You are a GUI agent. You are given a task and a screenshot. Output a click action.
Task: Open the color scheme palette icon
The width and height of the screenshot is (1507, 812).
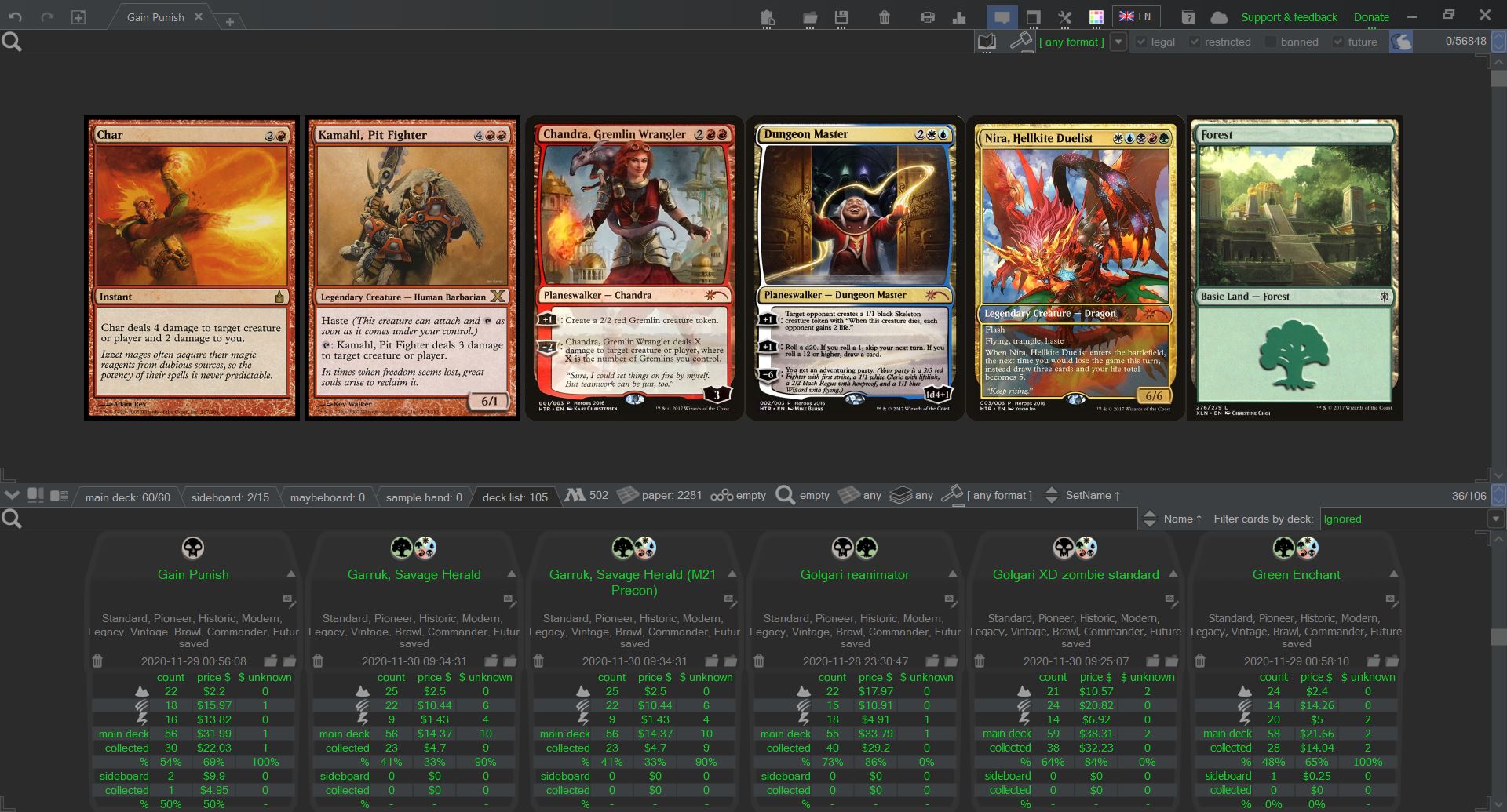click(1096, 17)
